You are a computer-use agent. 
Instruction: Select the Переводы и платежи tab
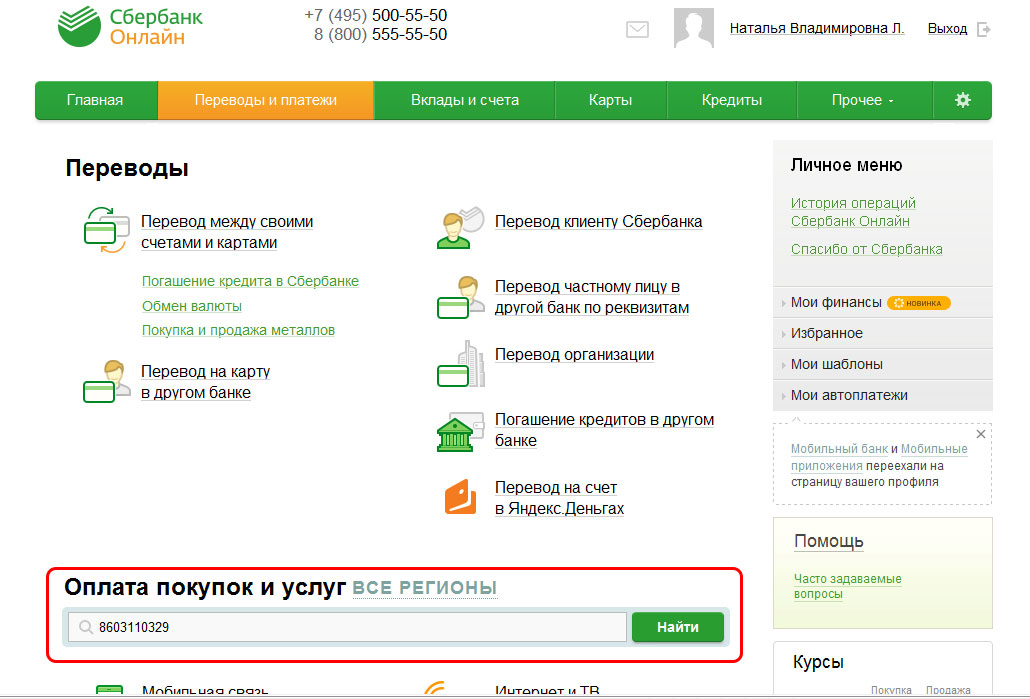(265, 100)
